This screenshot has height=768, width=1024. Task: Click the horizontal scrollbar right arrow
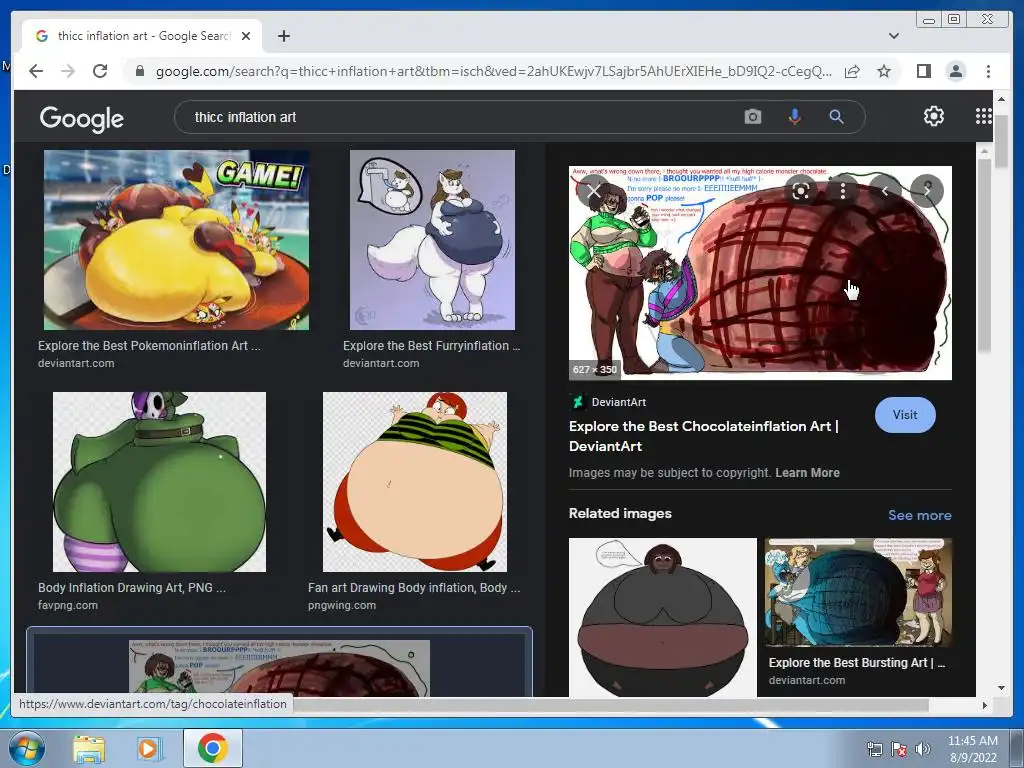click(x=985, y=705)
